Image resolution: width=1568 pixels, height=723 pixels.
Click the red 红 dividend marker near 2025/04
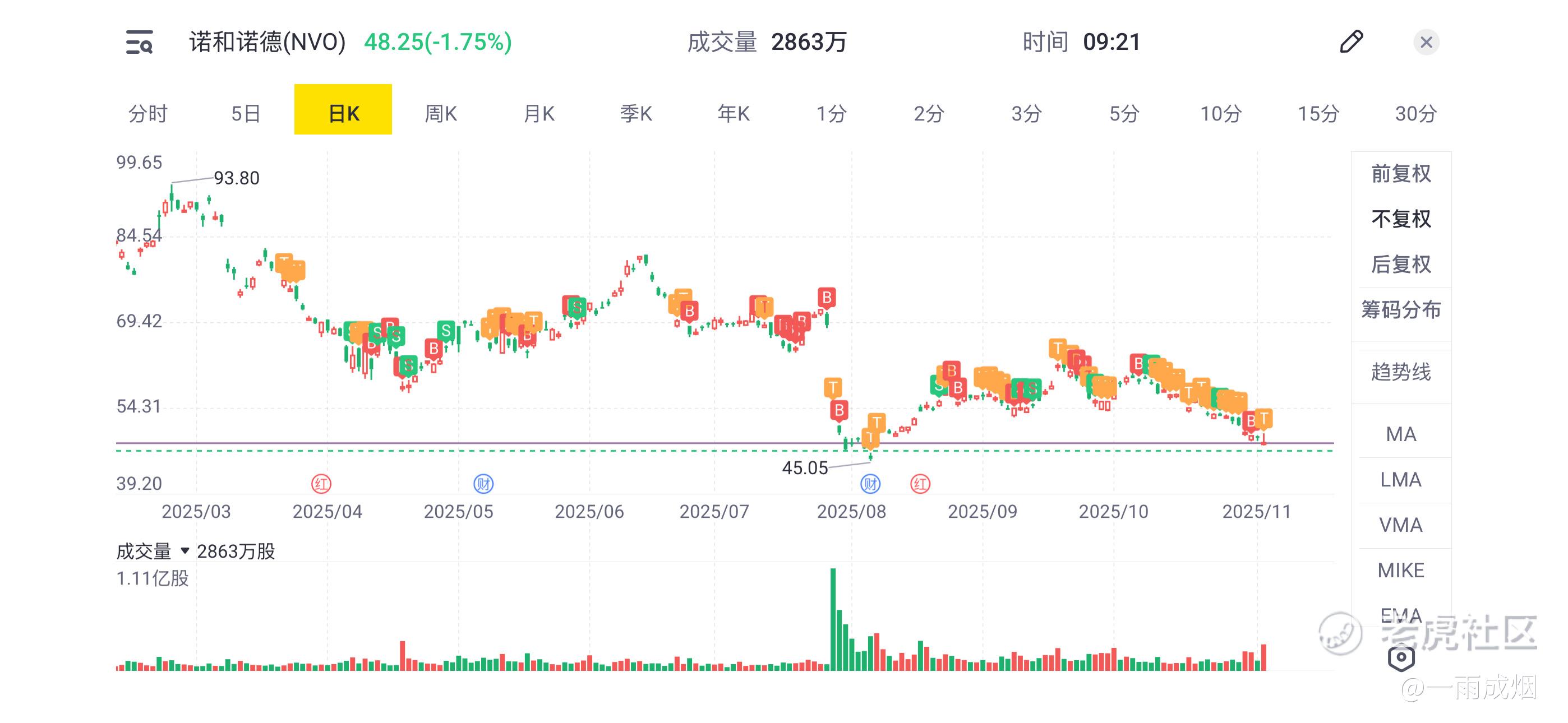coord(321,484)
